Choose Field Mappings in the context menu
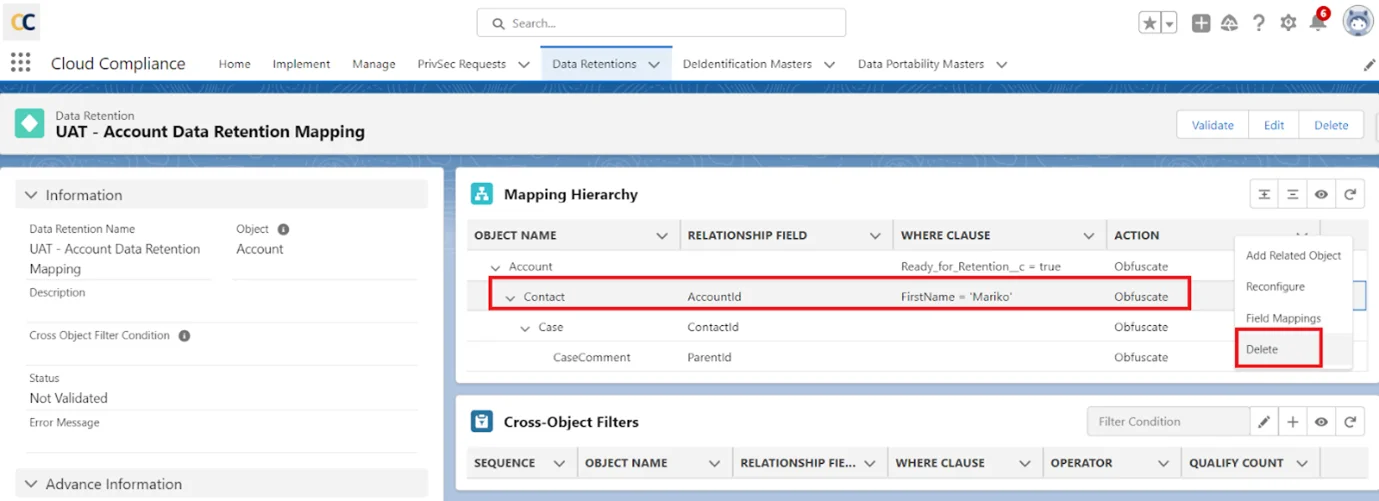1379x501 pixels. click(x=1283, y=318)
